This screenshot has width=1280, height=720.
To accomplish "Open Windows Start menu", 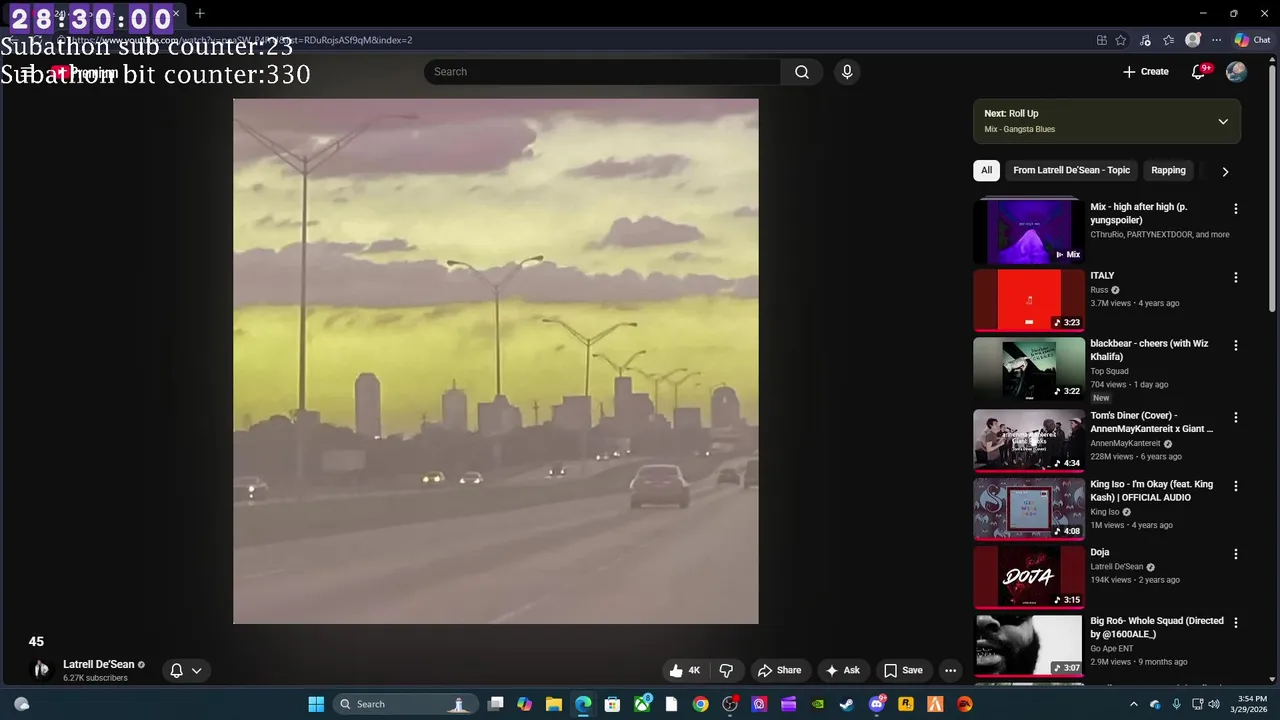I will tap(316, 704).
